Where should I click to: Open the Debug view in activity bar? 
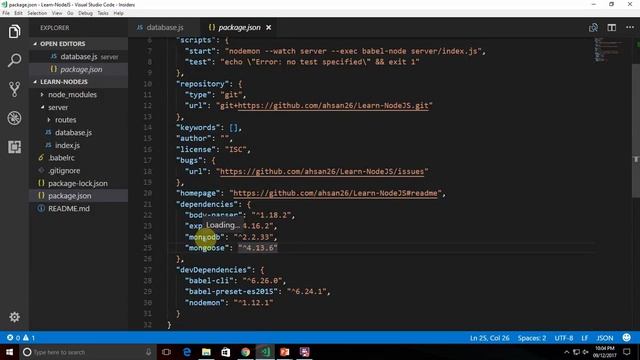pyautogui.click(x=14, y=118)
